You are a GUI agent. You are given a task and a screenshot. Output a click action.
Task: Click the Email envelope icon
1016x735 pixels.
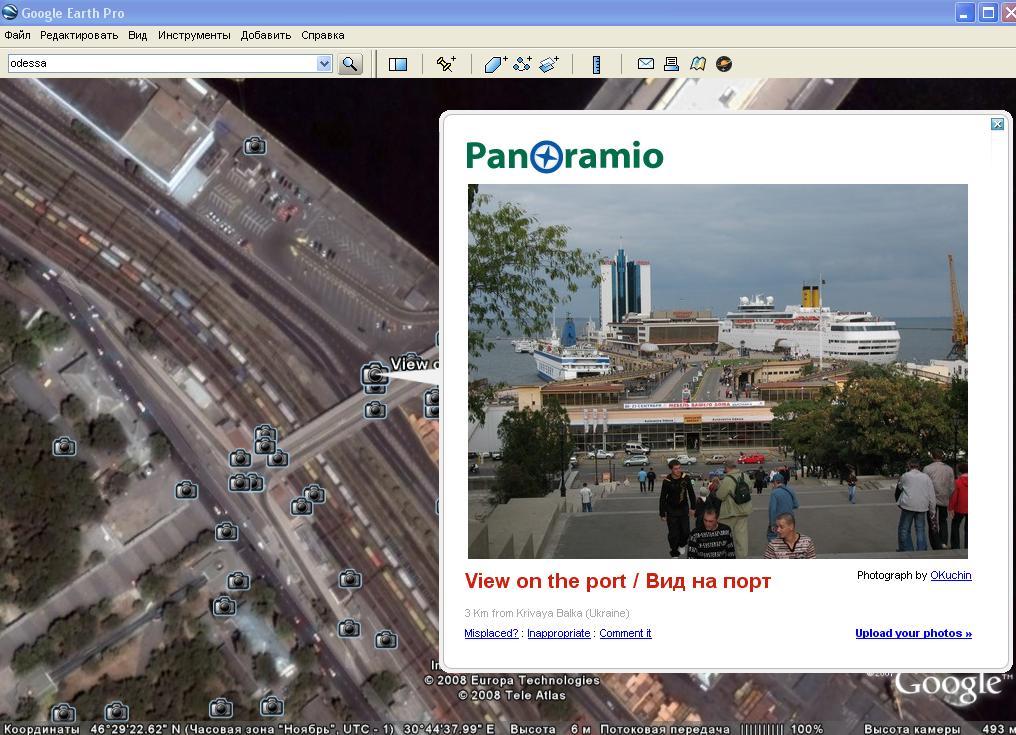646,64
